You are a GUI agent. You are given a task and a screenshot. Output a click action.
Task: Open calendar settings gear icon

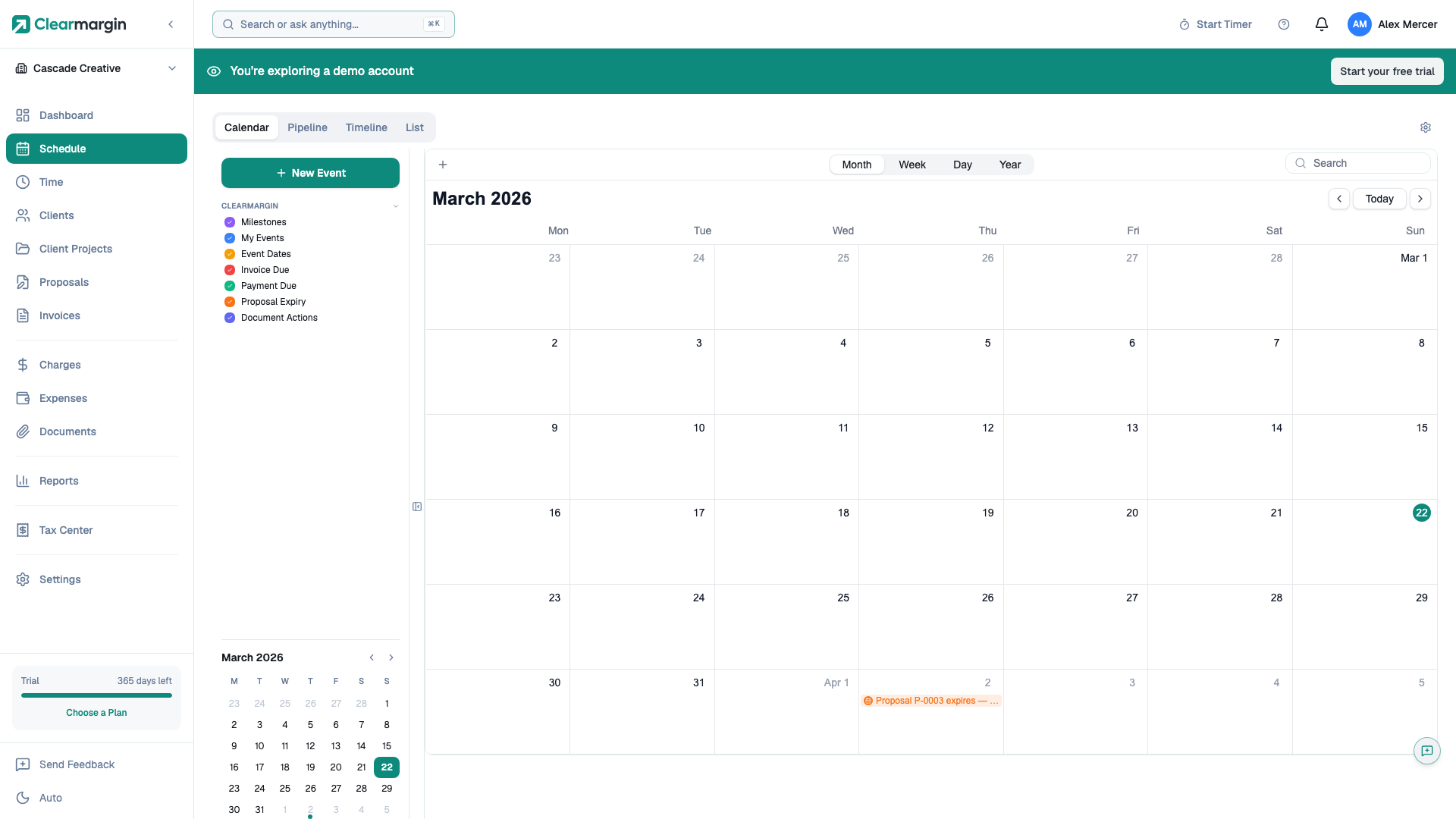[x=1426, y=127]
